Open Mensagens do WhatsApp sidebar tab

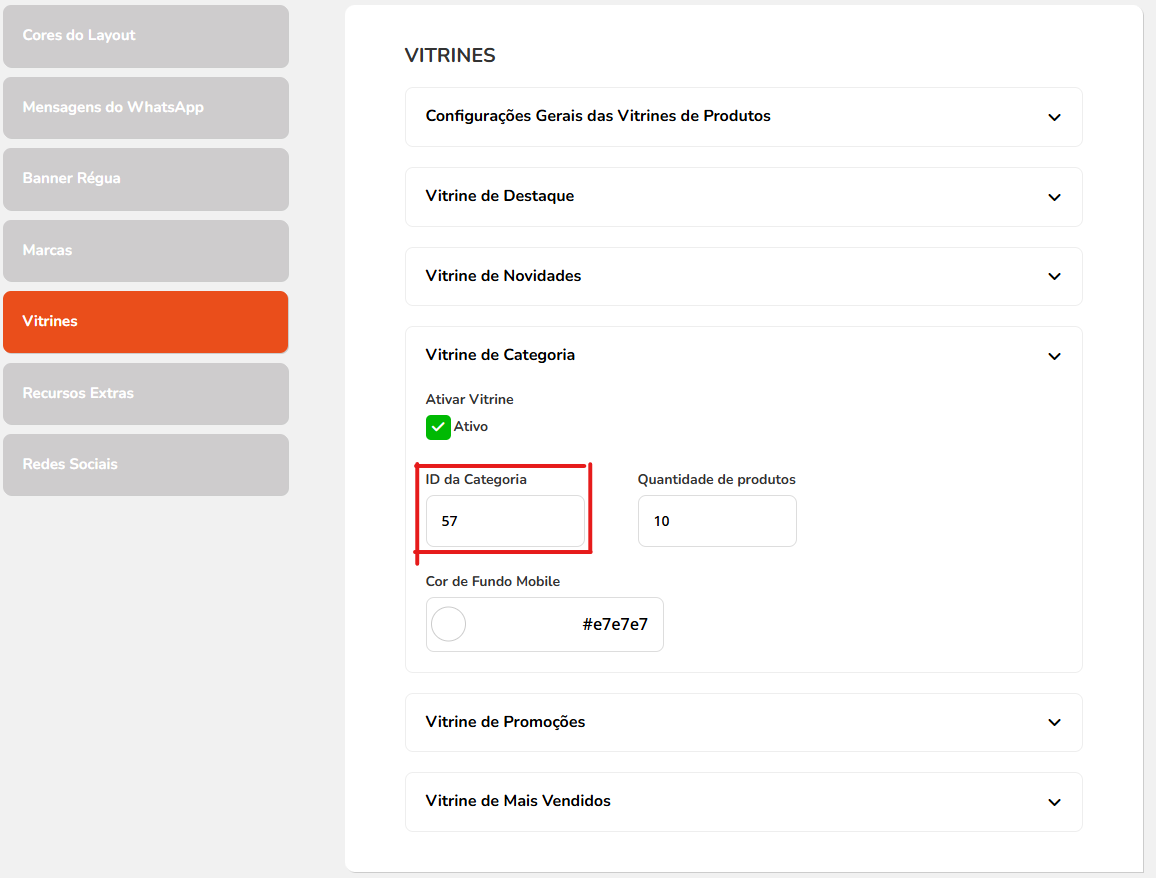click(x=146, y=107)
